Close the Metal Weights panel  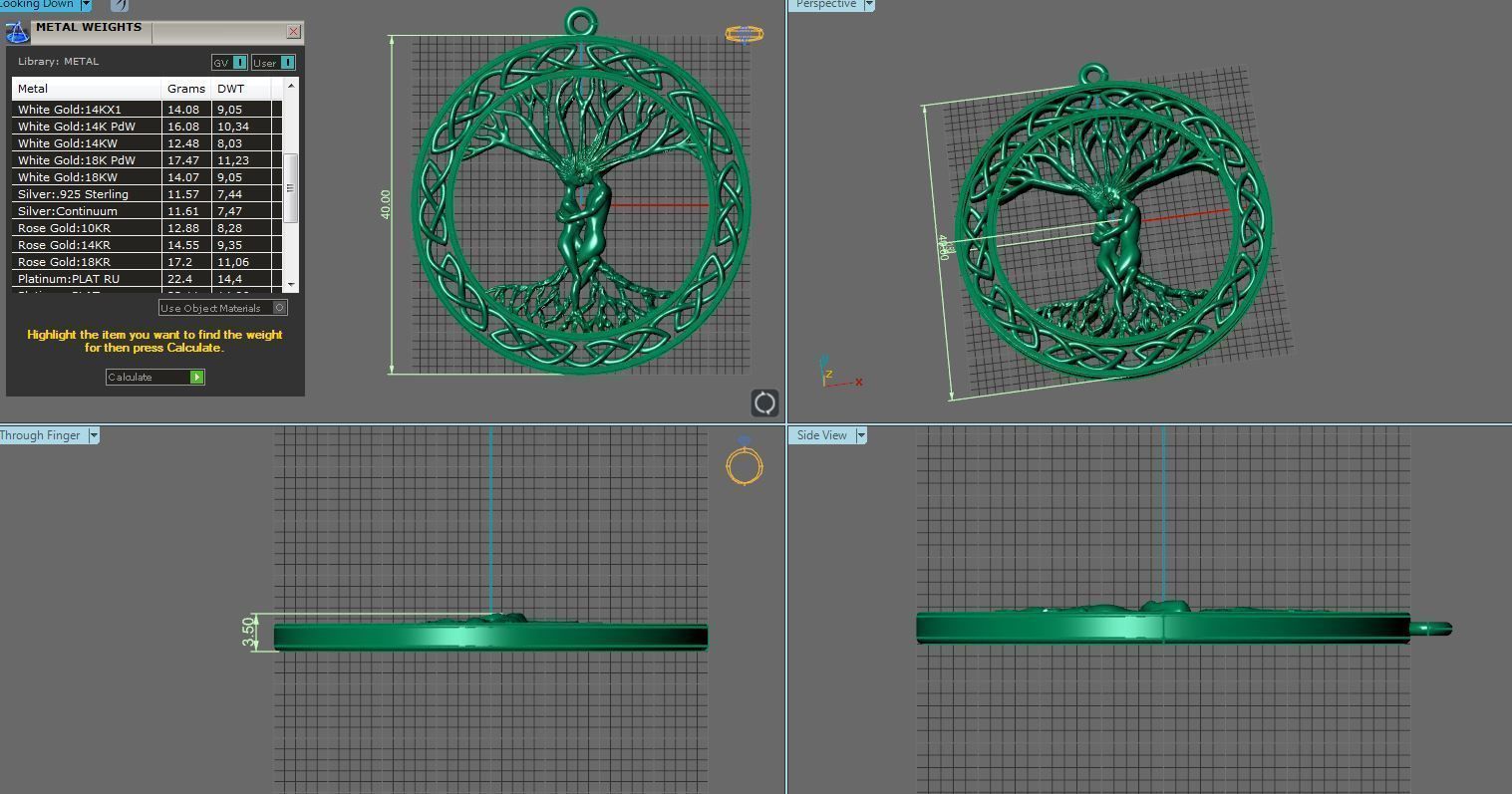pyautogui.click(x=293, y=32)
